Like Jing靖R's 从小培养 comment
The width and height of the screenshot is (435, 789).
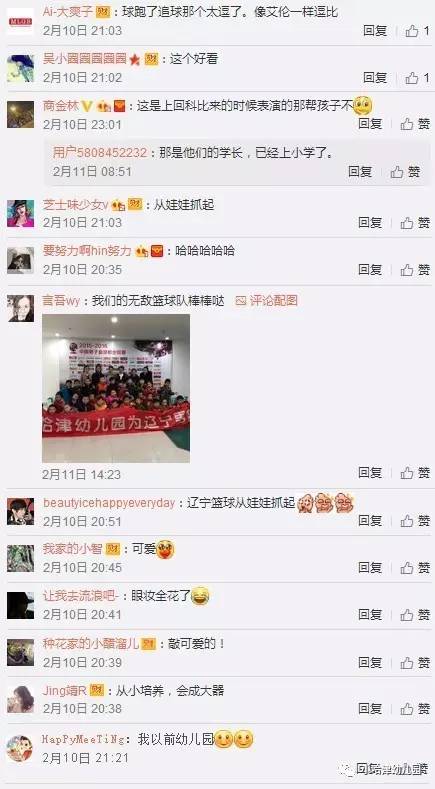(x=415, y=708)
